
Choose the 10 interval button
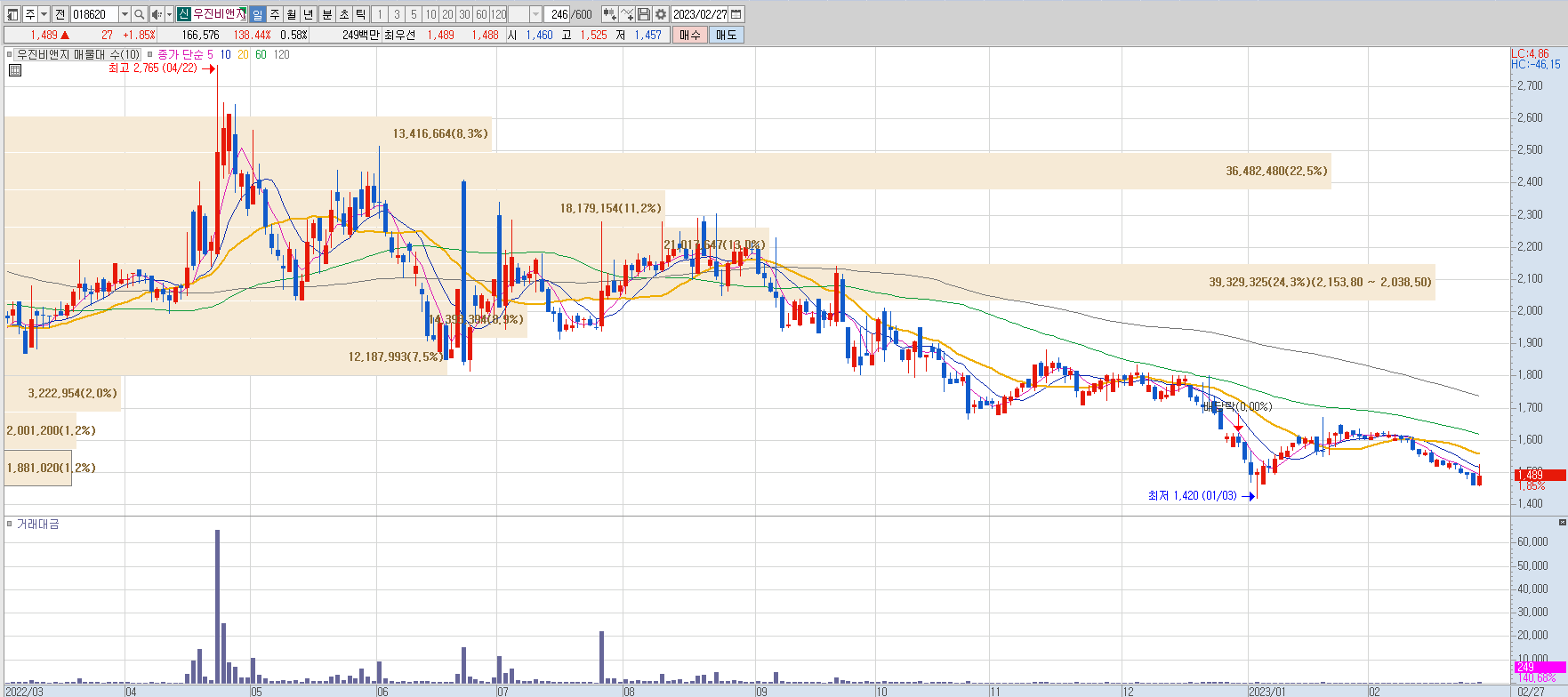[x=430, y=14]
